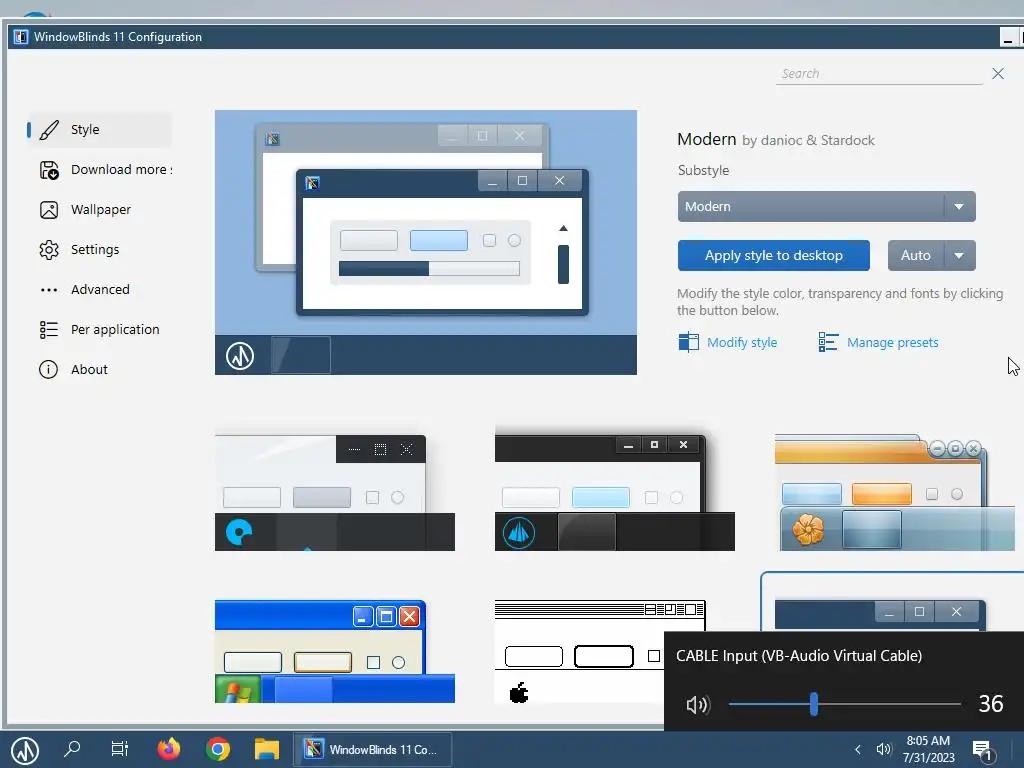Mute CABLE Input via speaker icon

click(x=697, y=705)
